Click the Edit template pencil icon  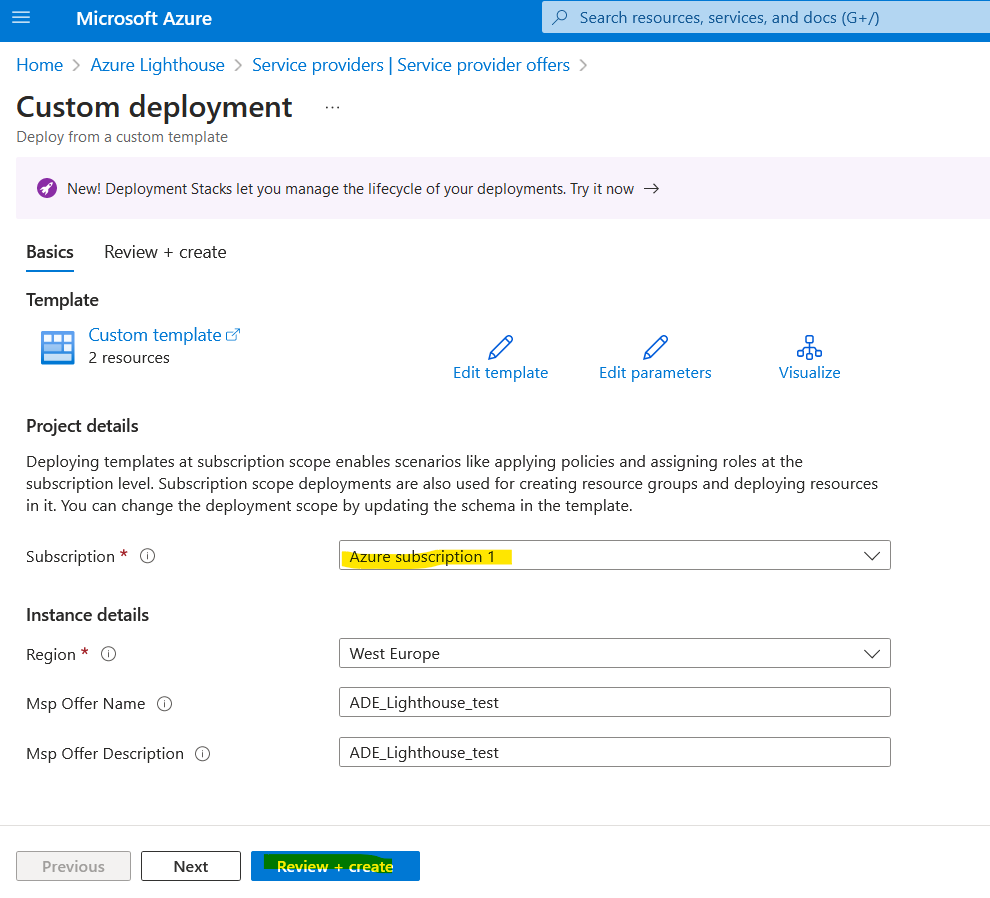[501, 347]
